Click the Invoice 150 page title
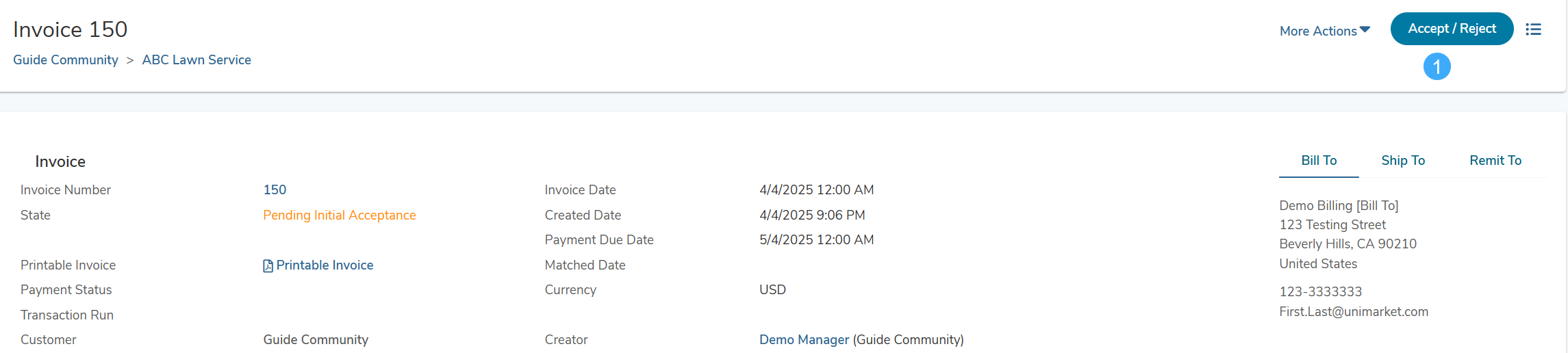Image resolution: width=1568 pixels, height=353 pixels. (70, 29)
